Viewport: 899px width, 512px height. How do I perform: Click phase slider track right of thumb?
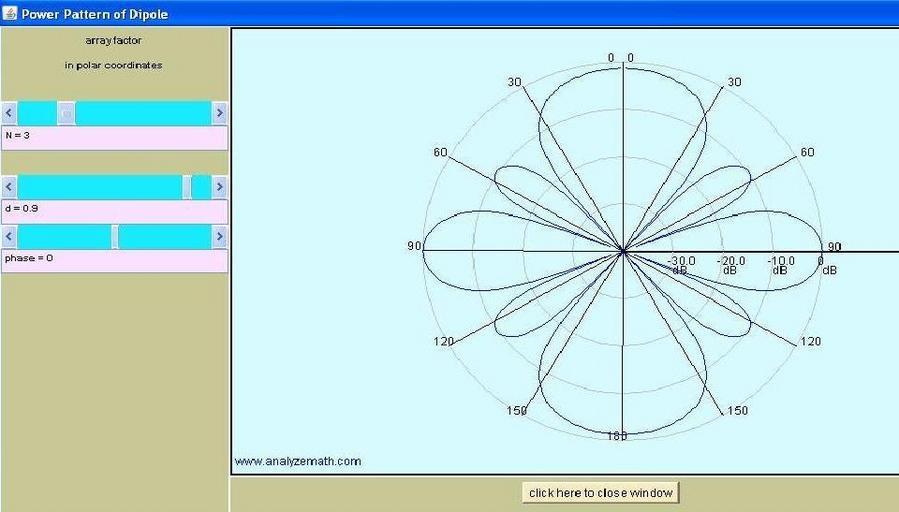pos(165,237)
